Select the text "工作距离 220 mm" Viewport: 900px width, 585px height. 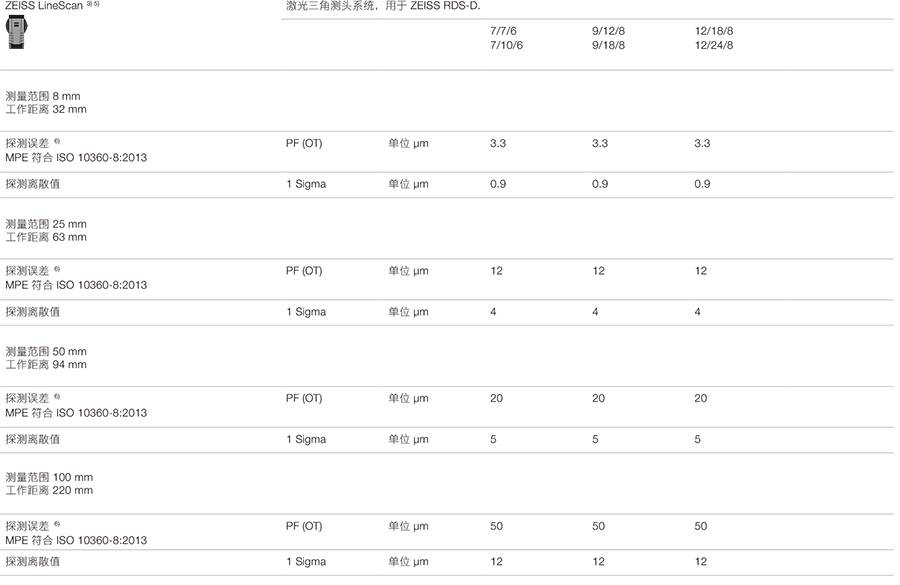tap(49, 490)
